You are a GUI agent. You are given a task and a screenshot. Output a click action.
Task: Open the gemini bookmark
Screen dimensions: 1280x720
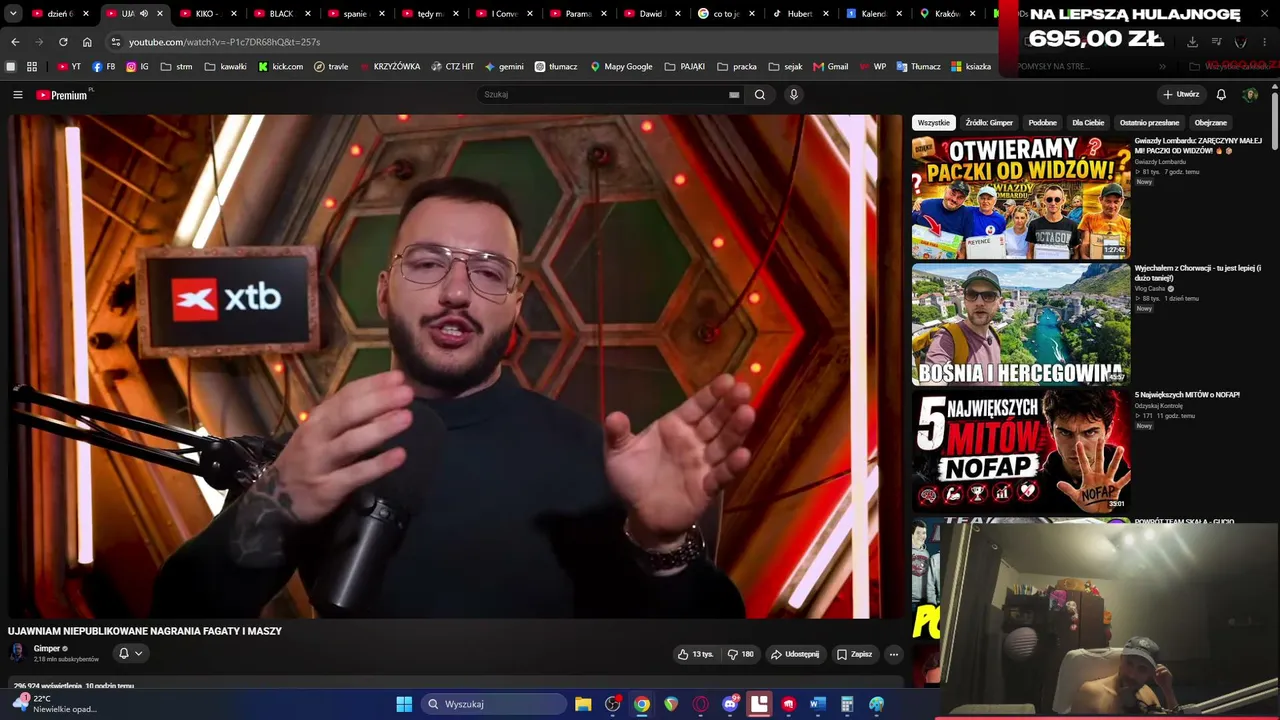(x=504, y=67)
